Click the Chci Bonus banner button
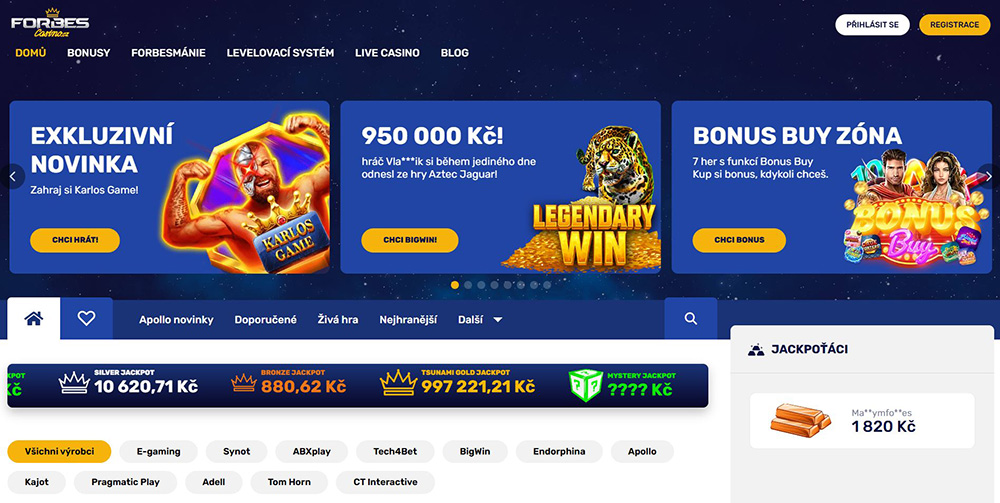1000x503 pixels. click(739, 240)
